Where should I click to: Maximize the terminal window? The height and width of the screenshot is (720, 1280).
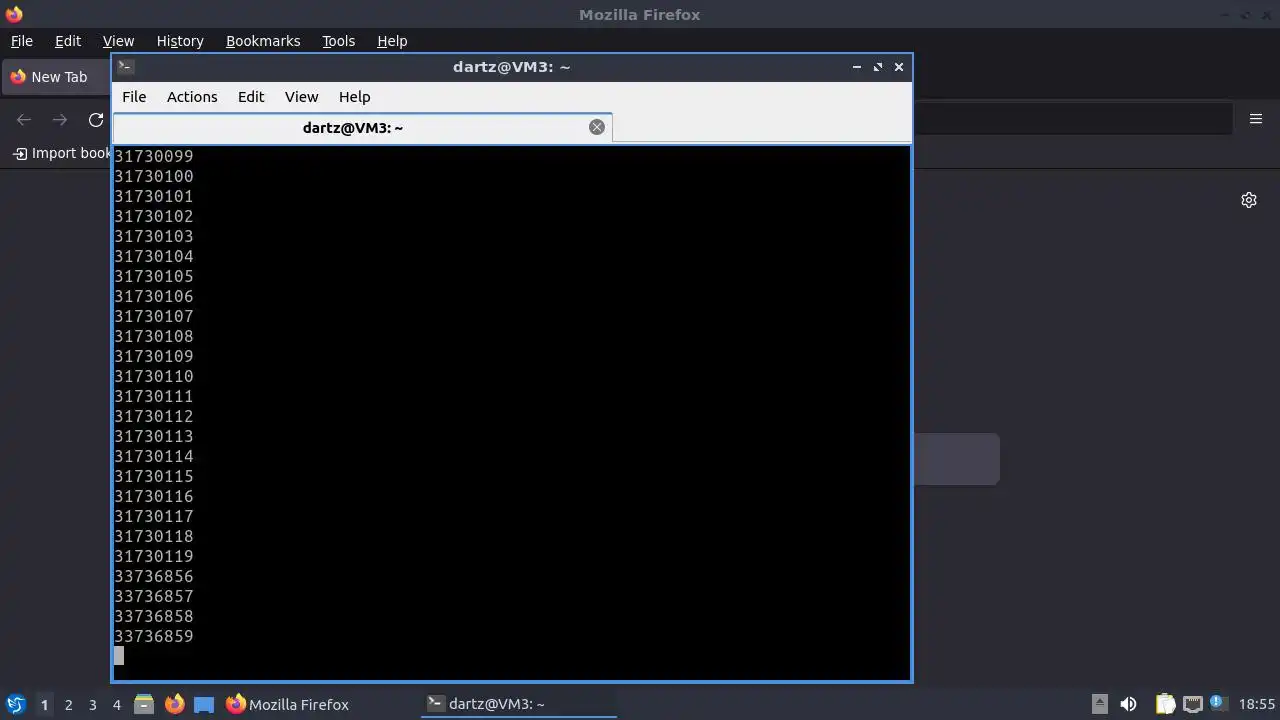pos(878,67)
